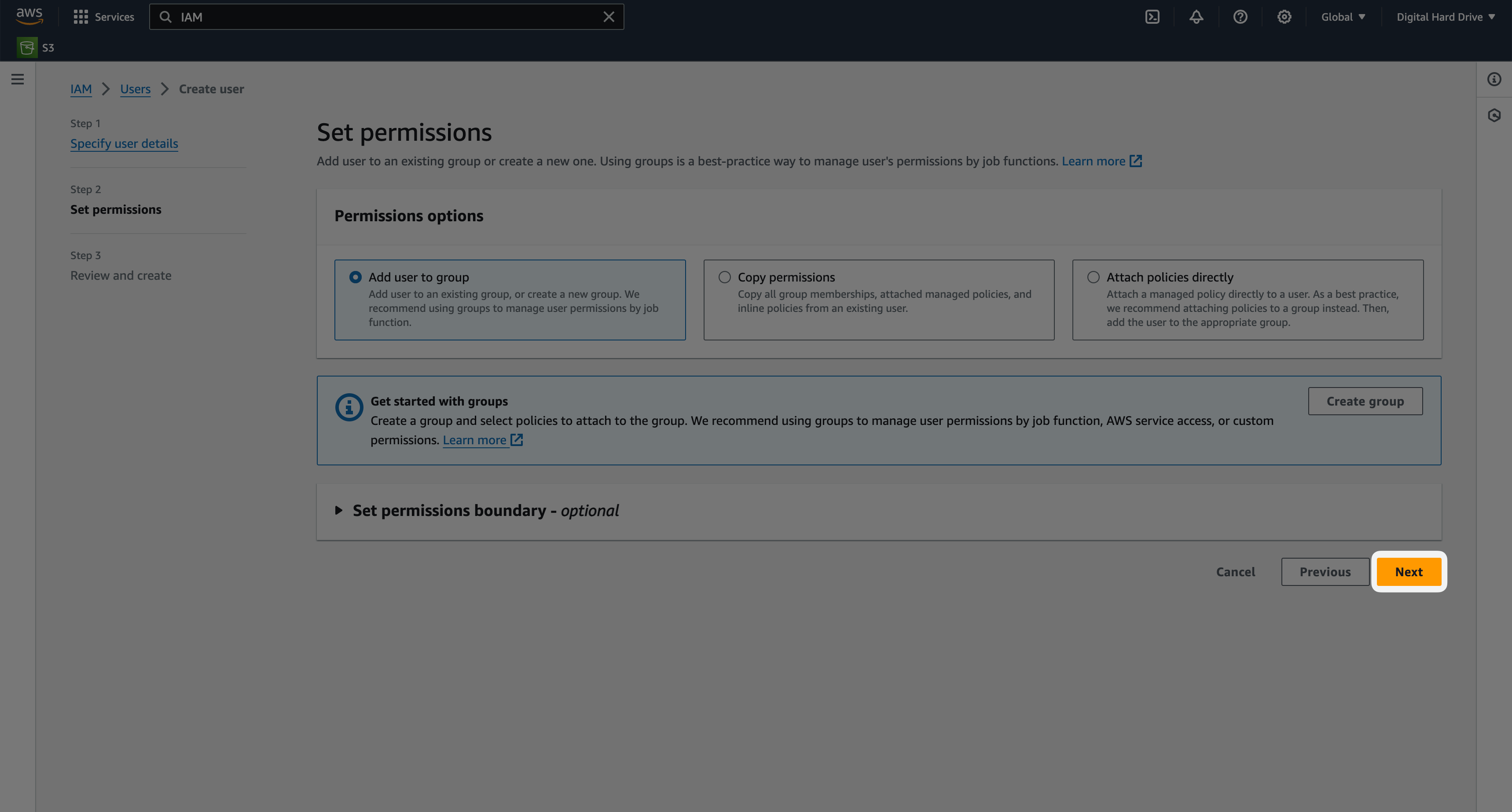Open the side navigation hamburger menu
The image size is (1512, 812).
(x=18, y=79)
